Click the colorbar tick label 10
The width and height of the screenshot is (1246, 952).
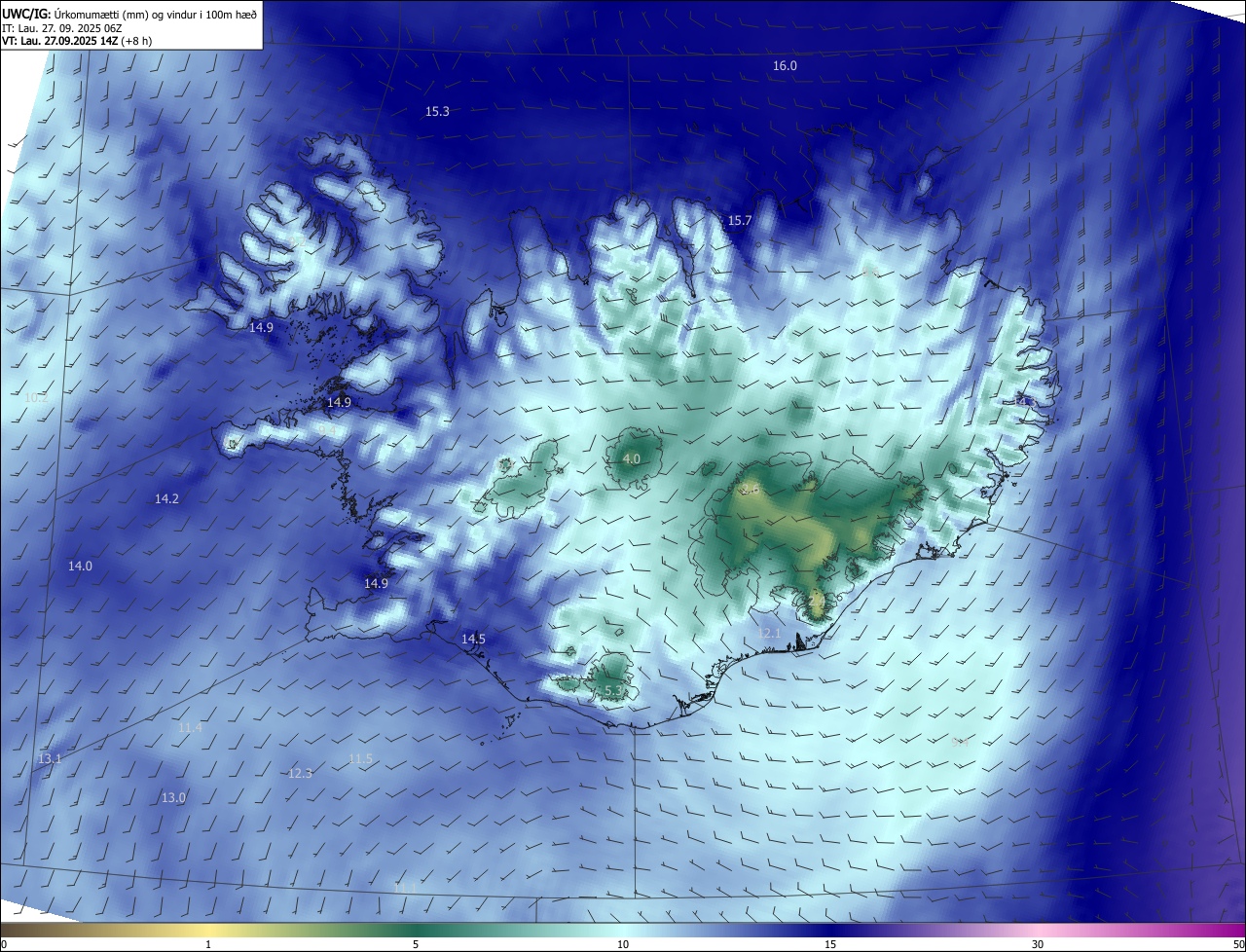pyautogui.click(x=623, y=944)
